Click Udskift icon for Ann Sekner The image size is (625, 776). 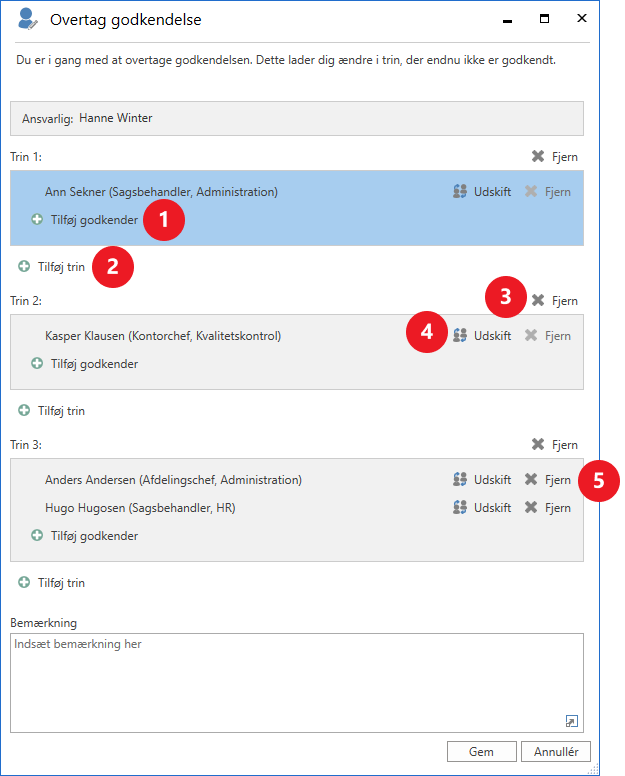tap(461, 192)
